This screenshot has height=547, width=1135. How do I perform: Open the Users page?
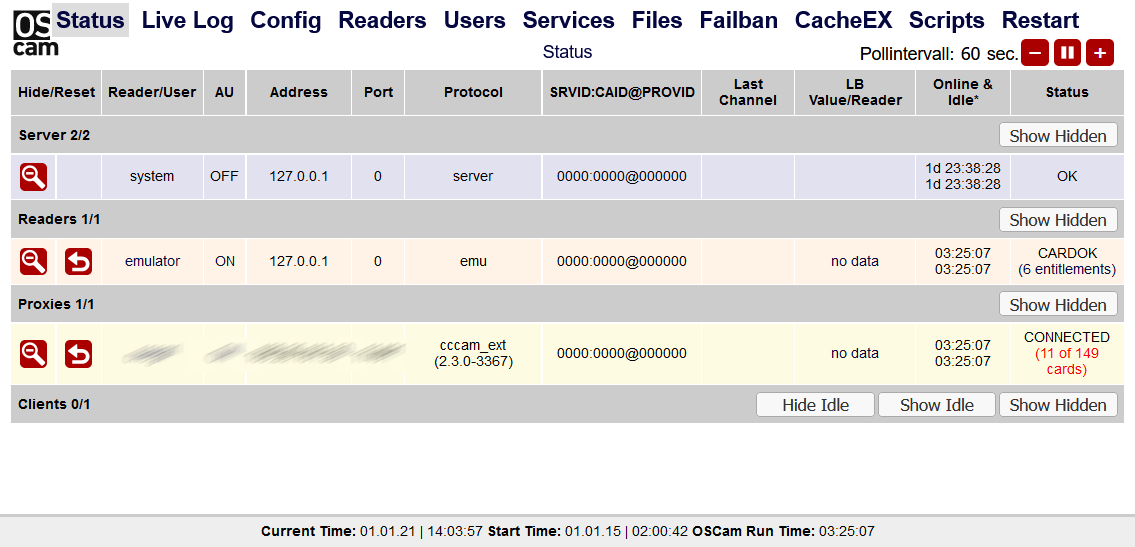tap(474, 20)
